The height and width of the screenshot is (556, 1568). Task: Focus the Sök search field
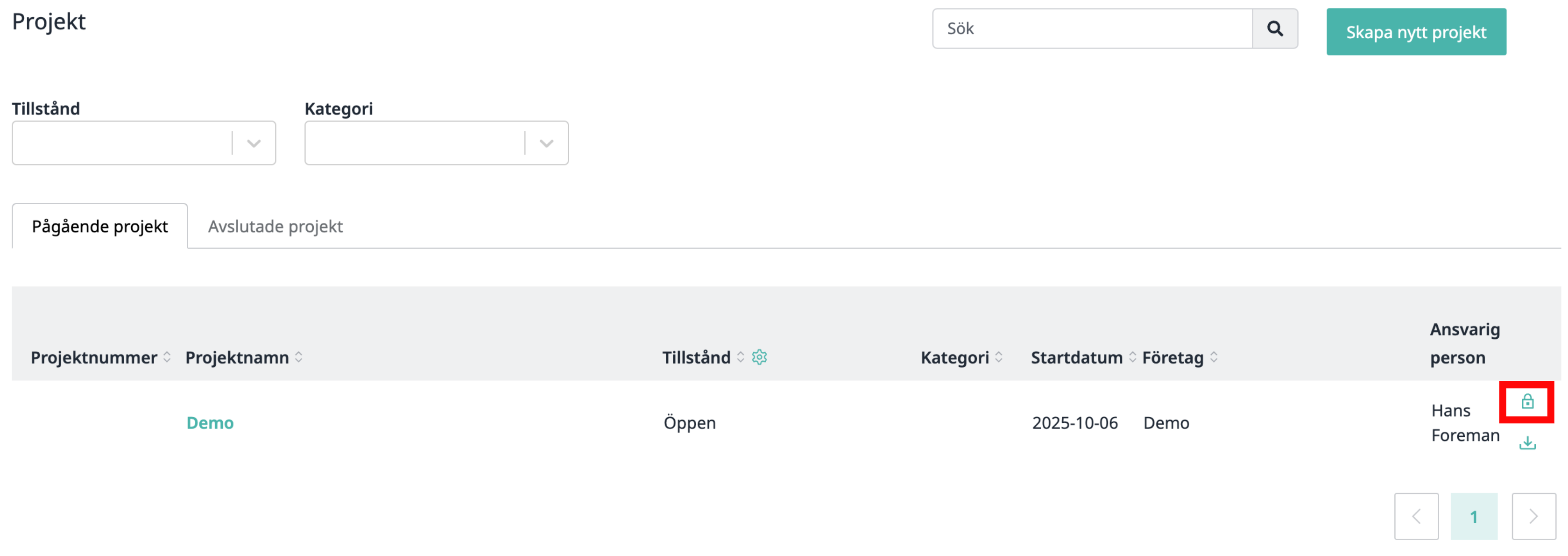click(x=1093, y=29)
